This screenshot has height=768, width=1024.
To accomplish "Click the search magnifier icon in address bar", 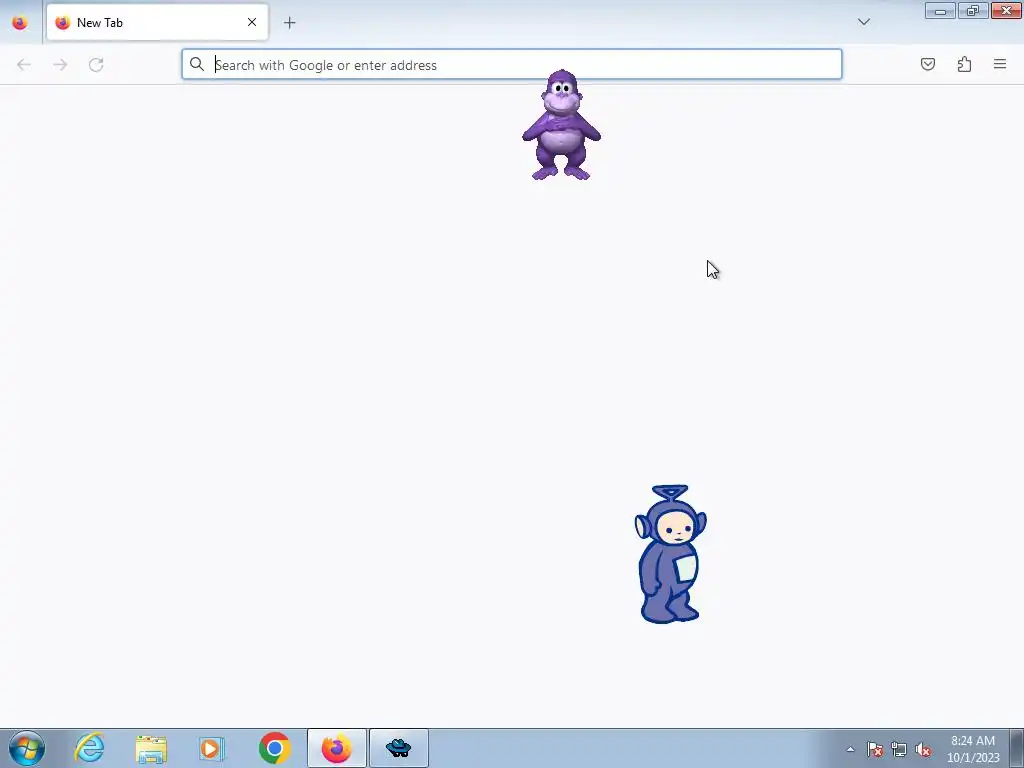I will pyautogui.click(x=197, y=64).
